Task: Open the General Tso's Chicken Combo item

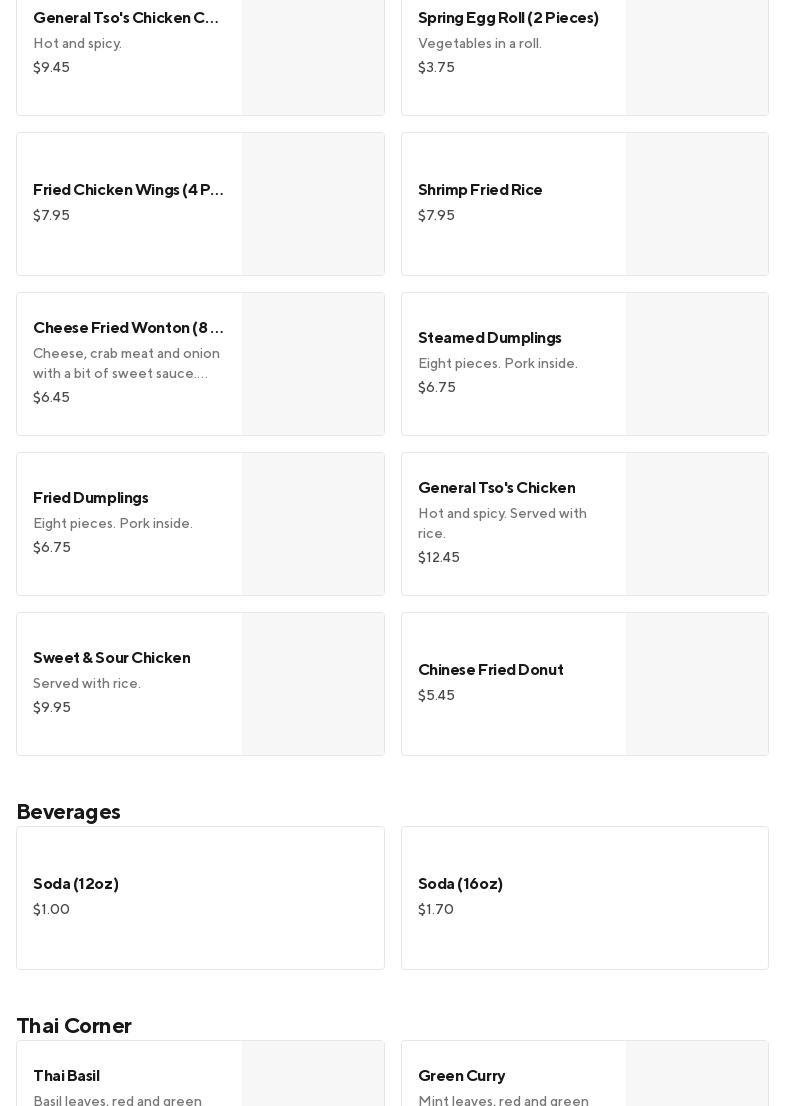Action: 127,18
